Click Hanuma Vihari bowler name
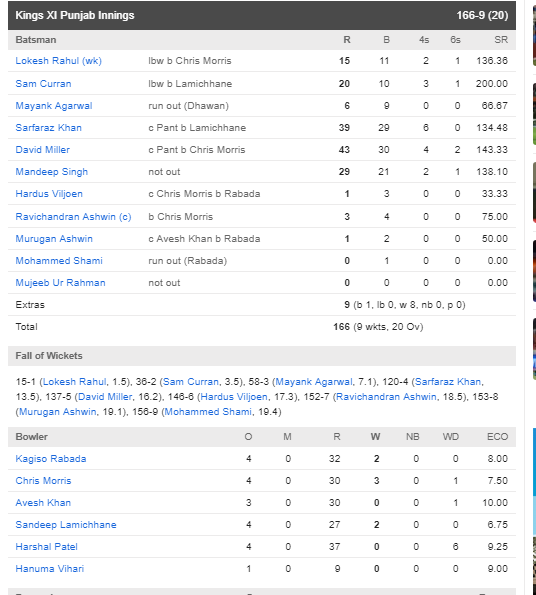The height and width of the screenshot is (595, 536). (50, 568)
